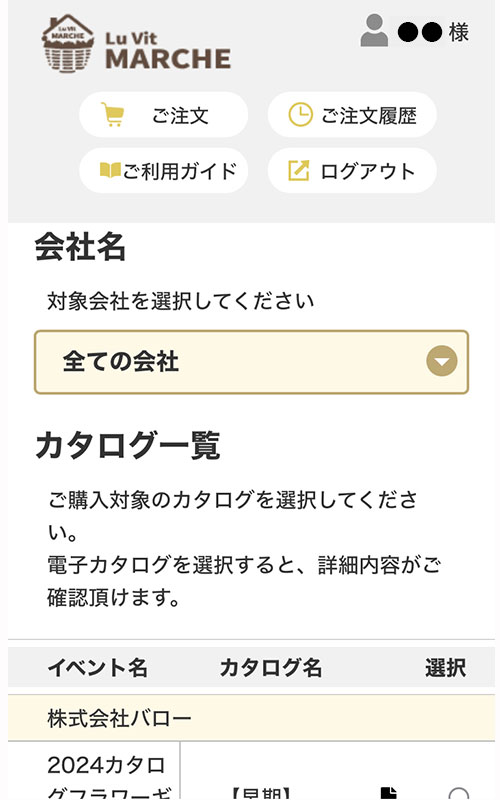This screenshot has width=500, height=800.
Task: Click the ログアウト logout button
Action: [352, 170]
